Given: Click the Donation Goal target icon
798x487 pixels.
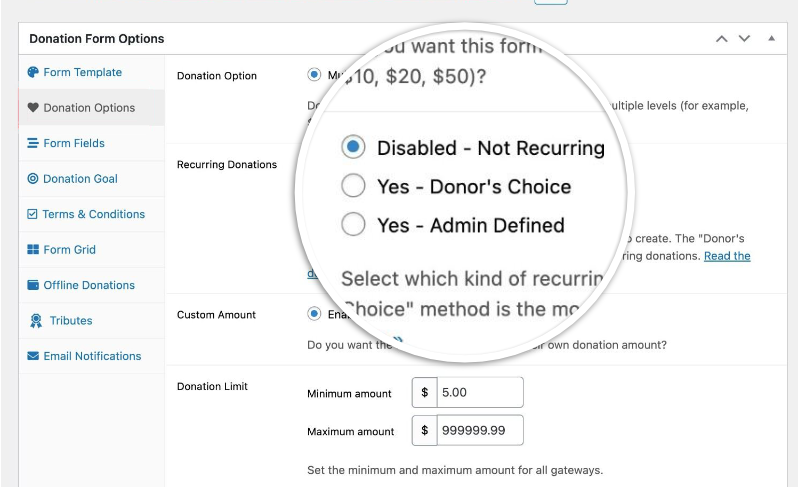Looking at the screenshot, I should point(33,179).
